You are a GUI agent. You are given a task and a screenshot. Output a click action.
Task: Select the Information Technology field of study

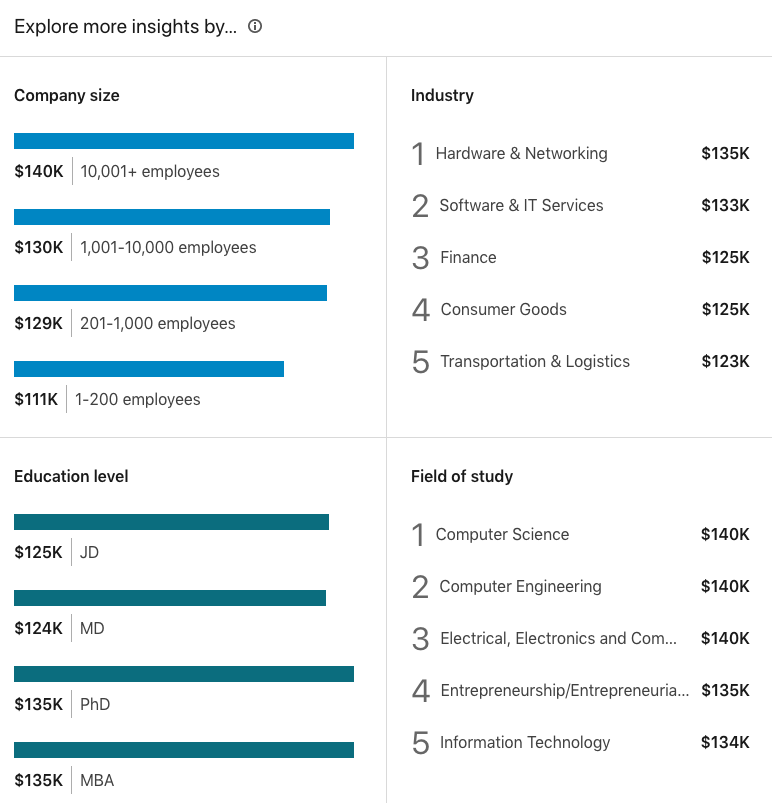pos(524,742)
